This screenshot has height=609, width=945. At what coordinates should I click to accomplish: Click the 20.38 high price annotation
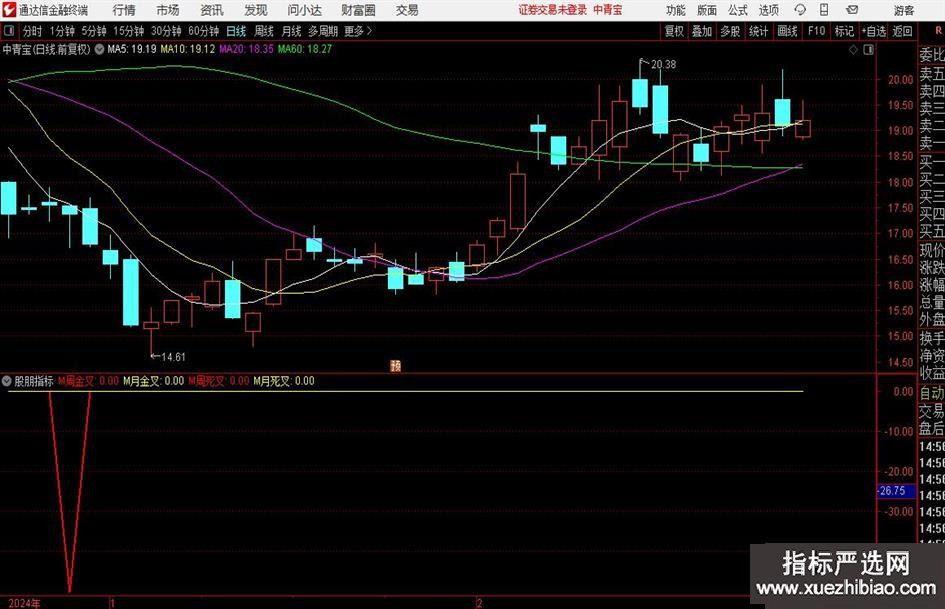click(663, 65)
